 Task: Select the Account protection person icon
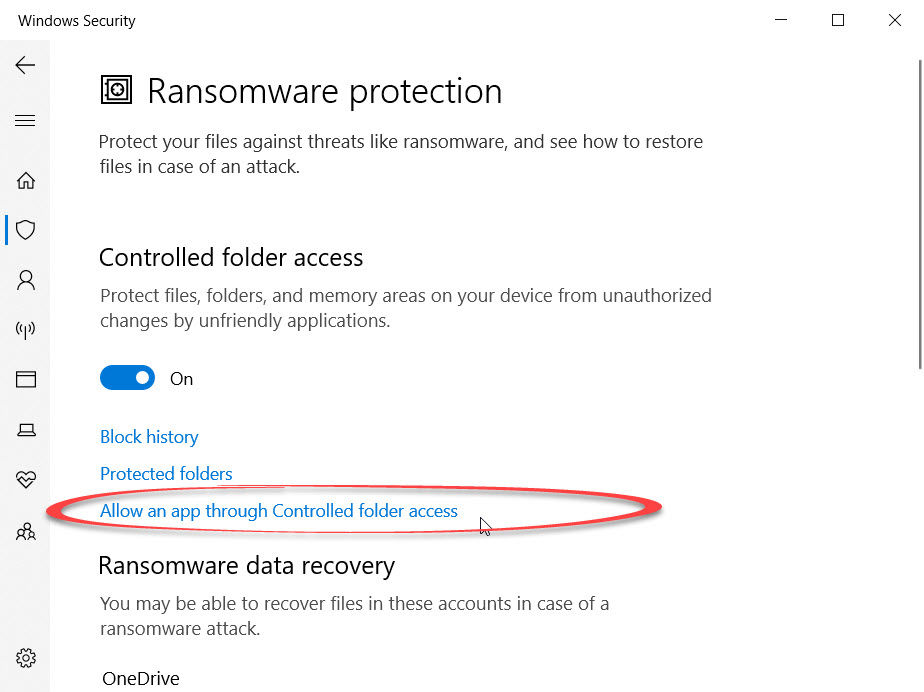click(x=25, y=280)
